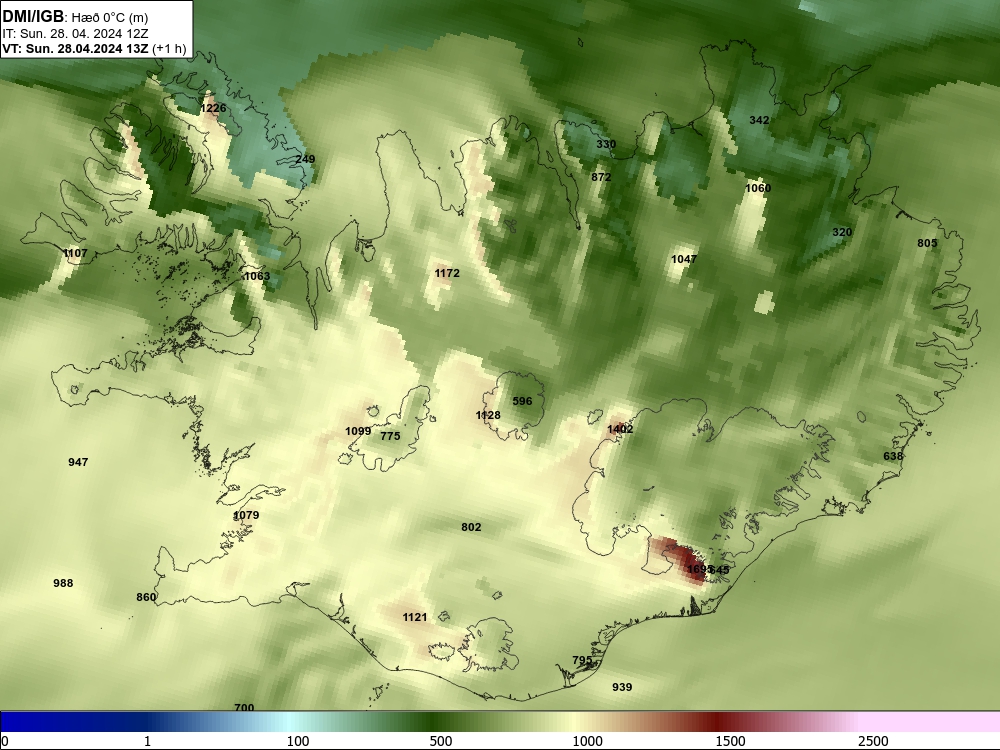Image resolution: width=1000 pixels, height=750 pixels.
Task: Click the 0 label on color scale
Action: (x=5, y=741)
